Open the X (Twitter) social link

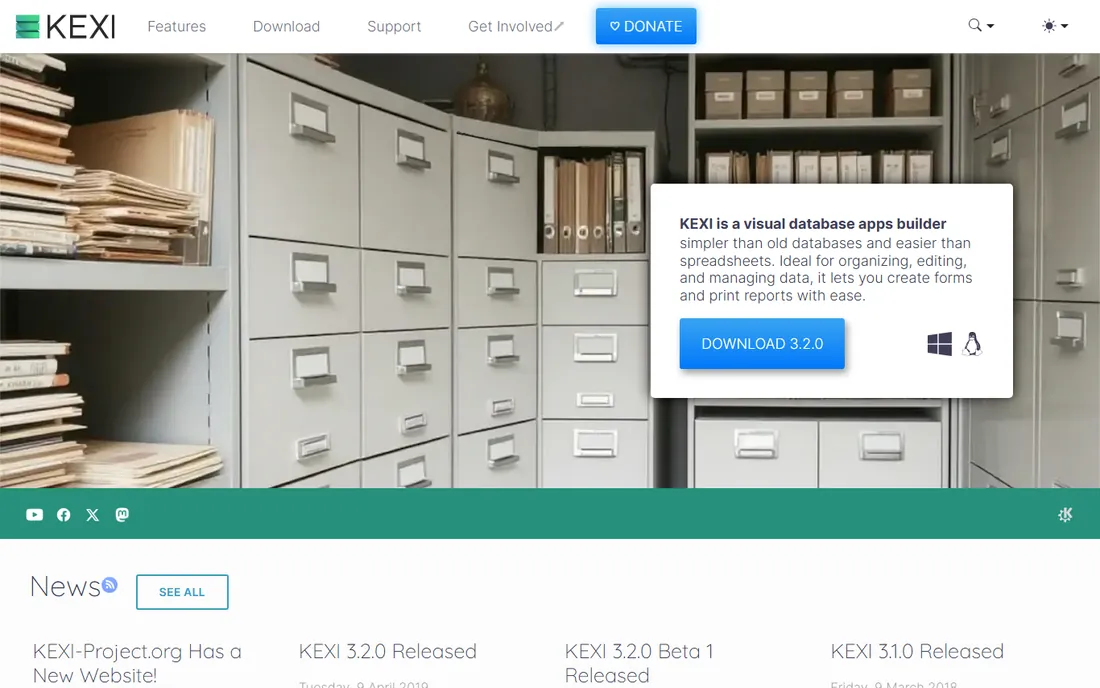[93, 515]
